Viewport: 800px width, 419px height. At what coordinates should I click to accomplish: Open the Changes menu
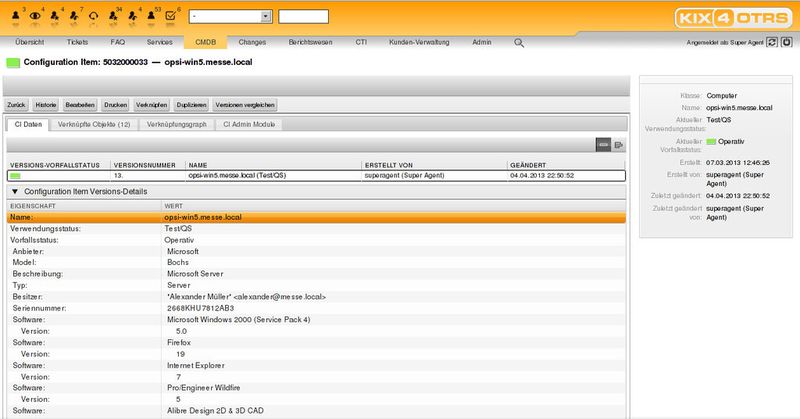pos(252,42)
